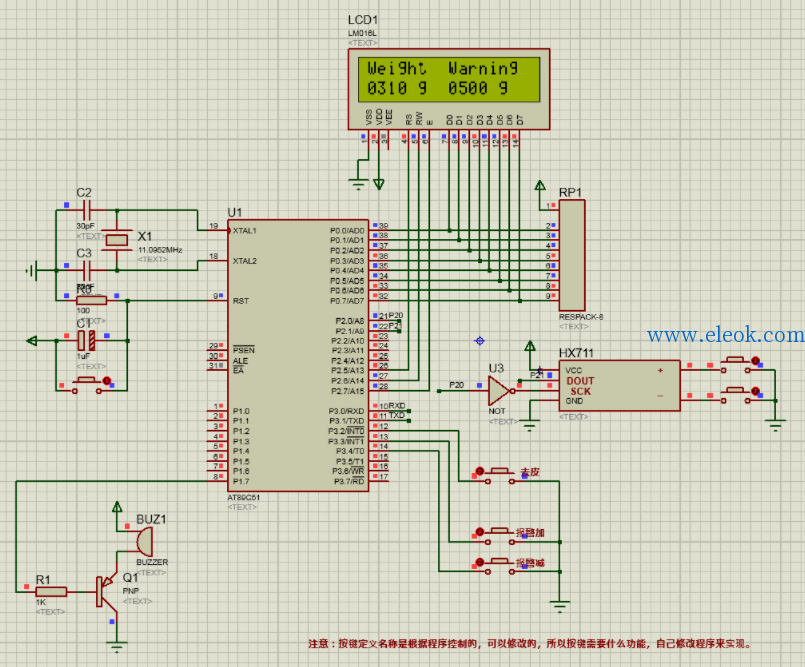Click the push button on HX711's plus output
805x667 pixels.
[x=737, y=365]
